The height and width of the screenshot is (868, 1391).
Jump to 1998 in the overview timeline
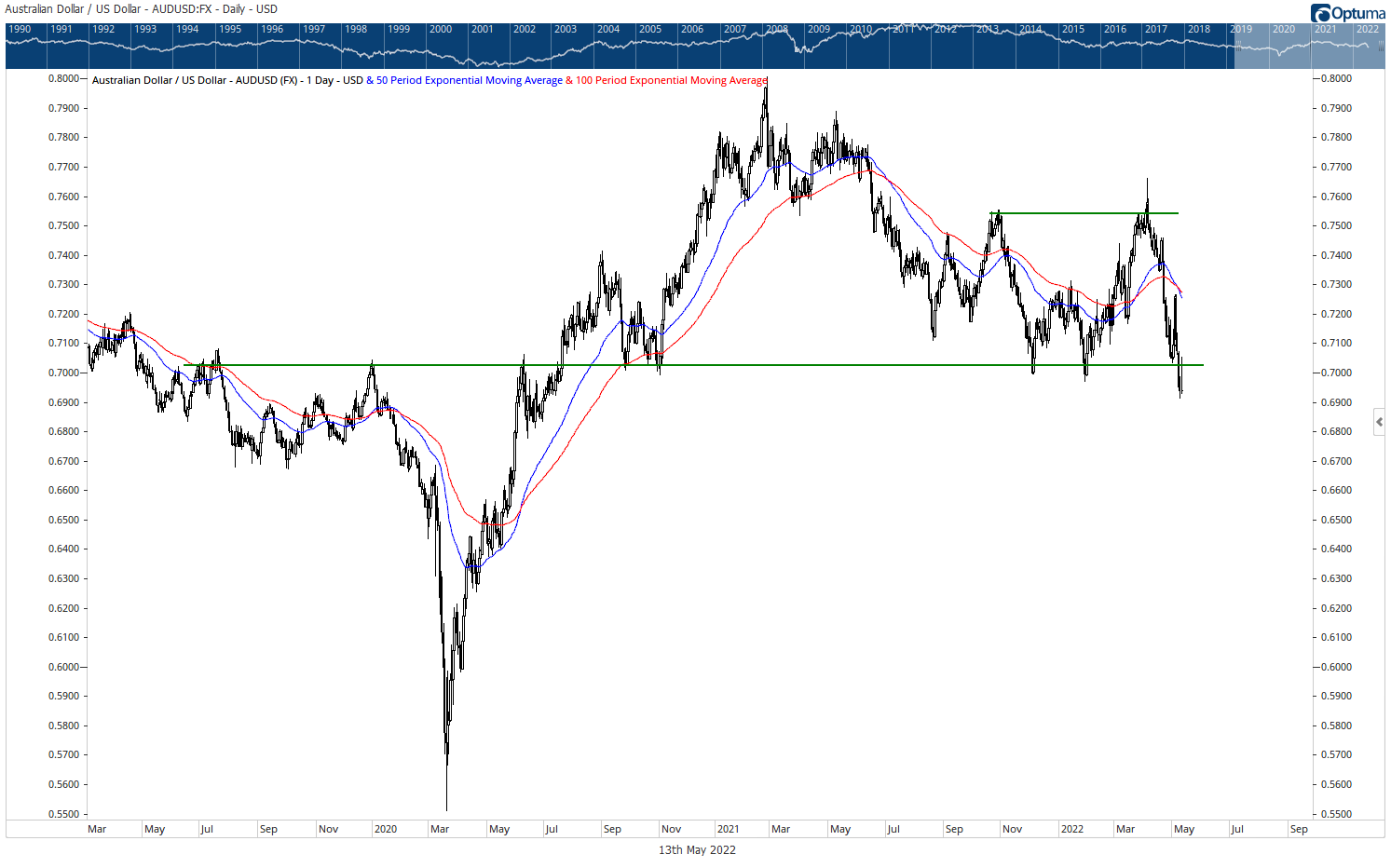356,29
